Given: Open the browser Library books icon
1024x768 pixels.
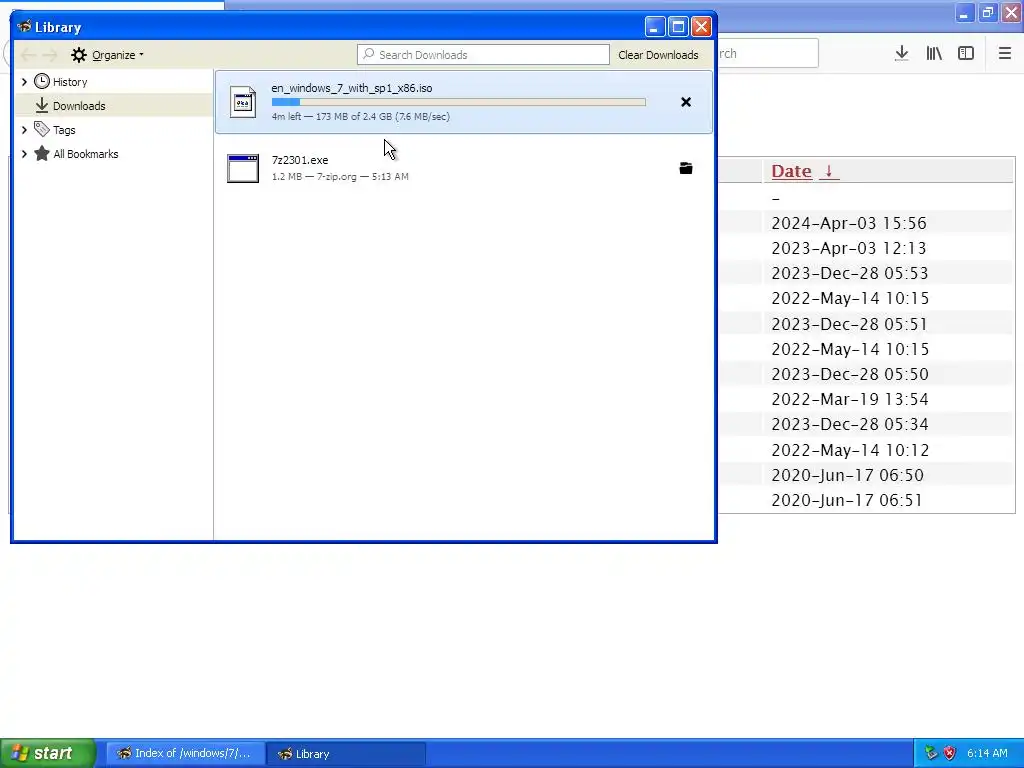Looking at the screenshot, I should click(x=934, y=54).
